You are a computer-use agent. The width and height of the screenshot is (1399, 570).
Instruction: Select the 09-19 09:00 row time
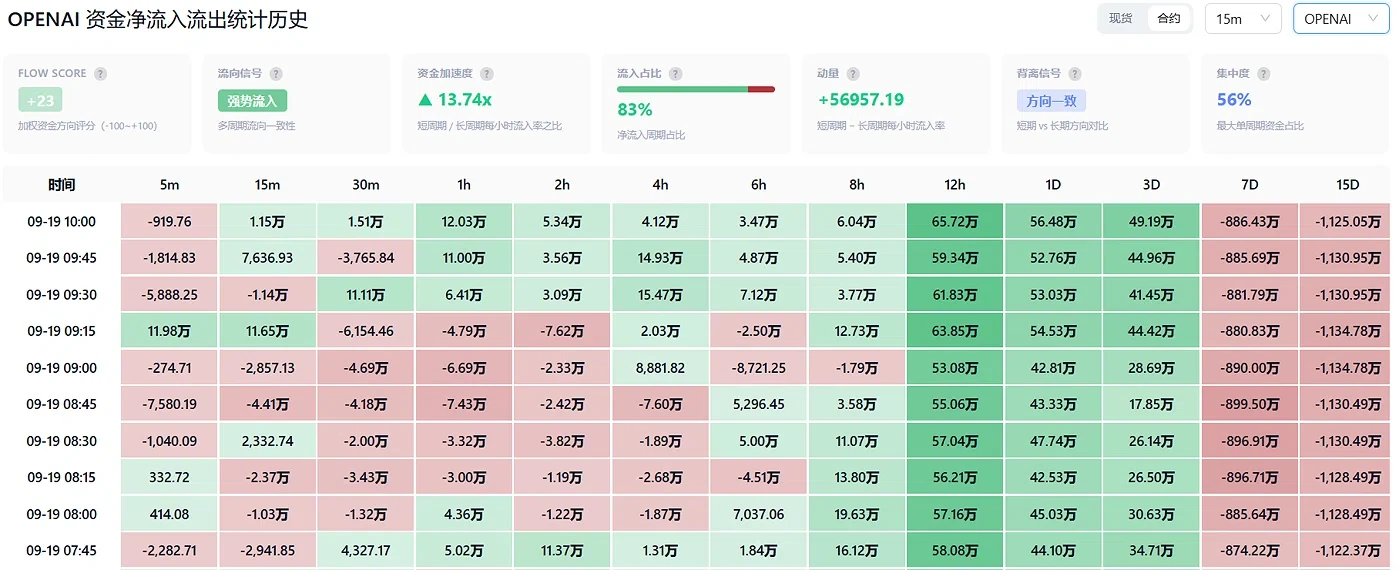(x=62, y=368)
